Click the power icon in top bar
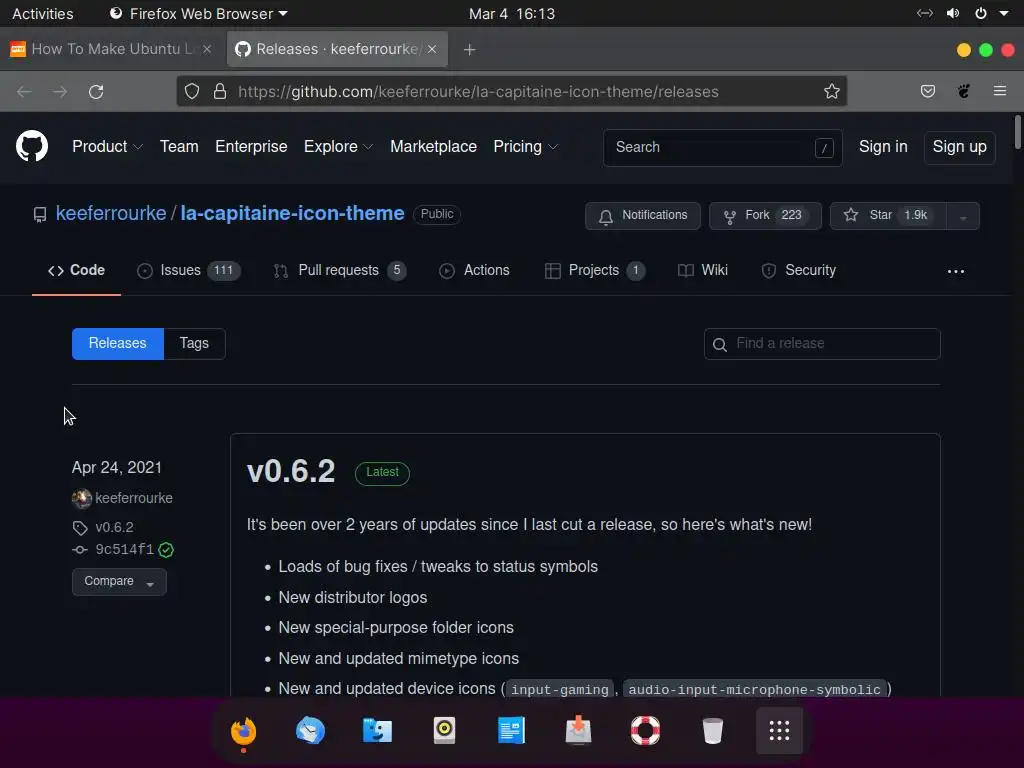 [x=981, y=14]
